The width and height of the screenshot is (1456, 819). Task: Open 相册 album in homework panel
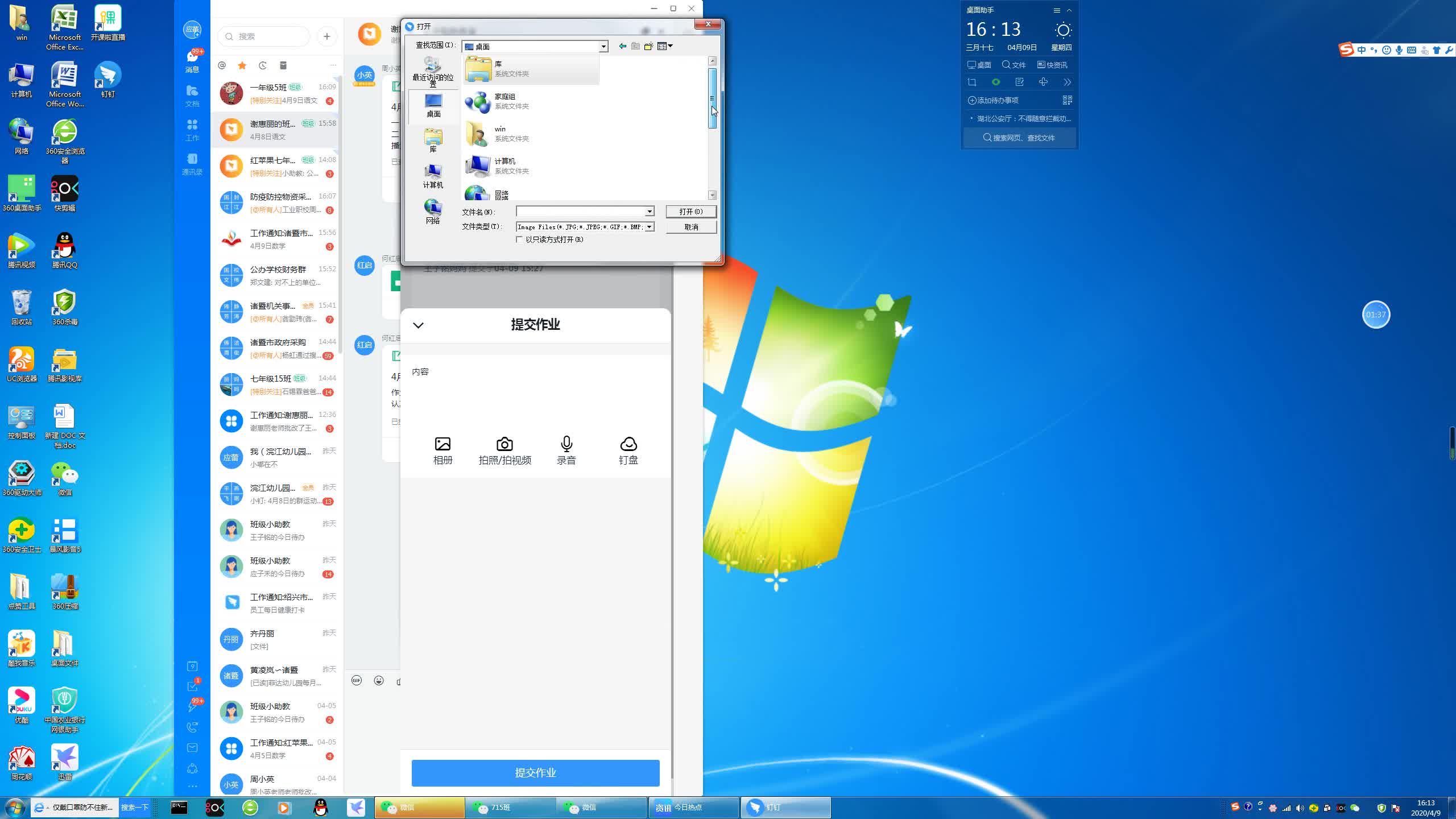[442, 451]
